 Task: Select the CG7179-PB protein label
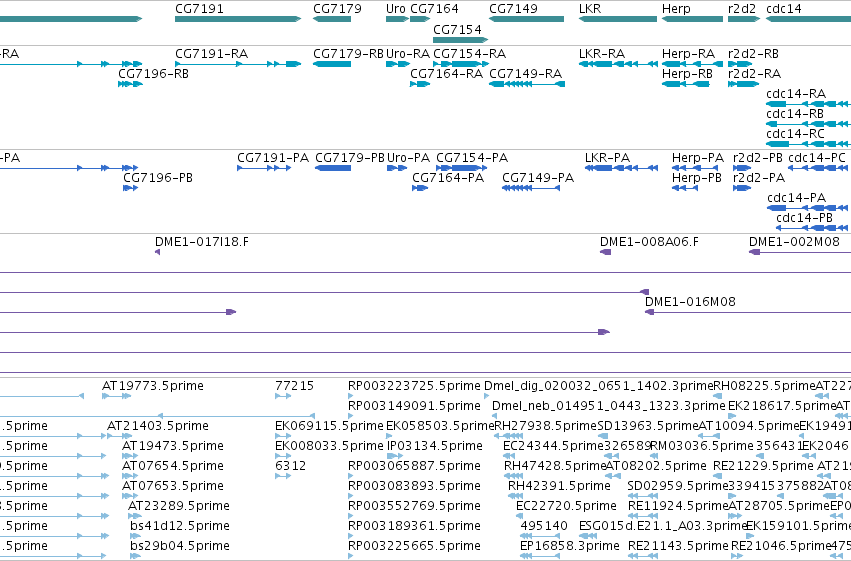click(350, 158)
